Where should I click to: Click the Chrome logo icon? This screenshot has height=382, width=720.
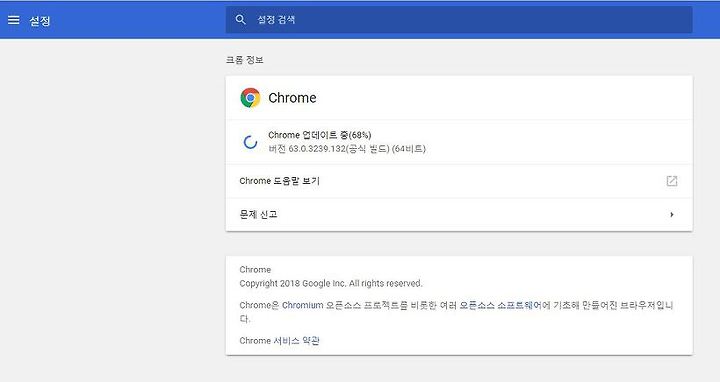(x=250, y=98)
